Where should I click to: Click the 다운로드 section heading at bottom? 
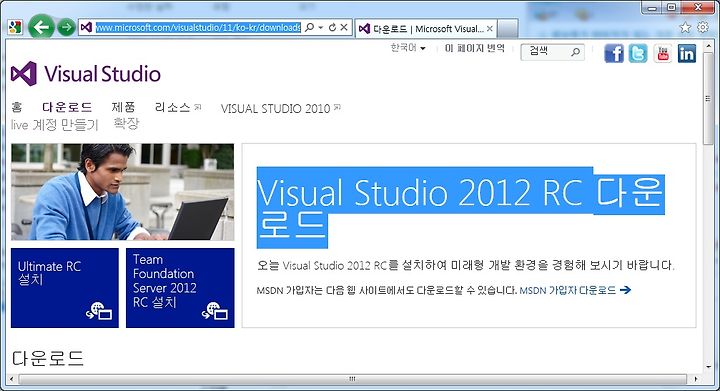48,358
